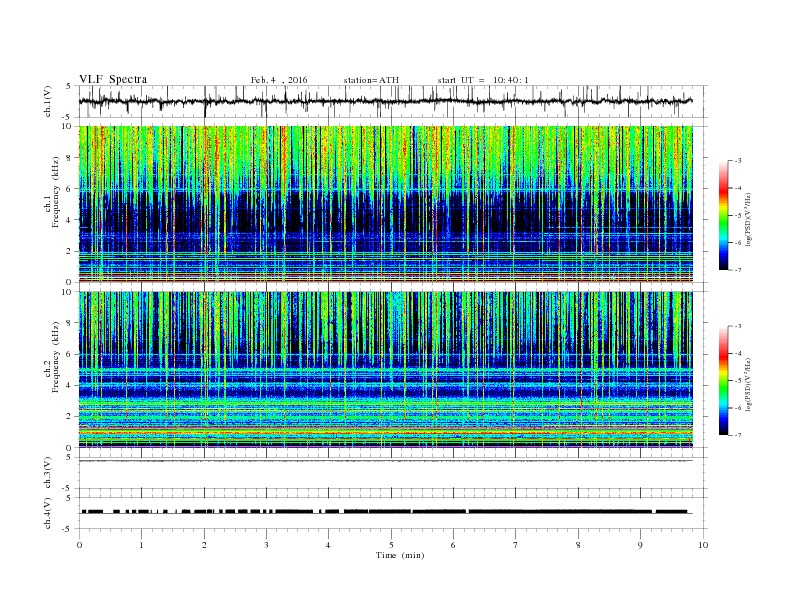The width and height of the screenshot is (792, 612).
Task: Click the "-3" label on upper color bar
Action: [x=738, y=161]
